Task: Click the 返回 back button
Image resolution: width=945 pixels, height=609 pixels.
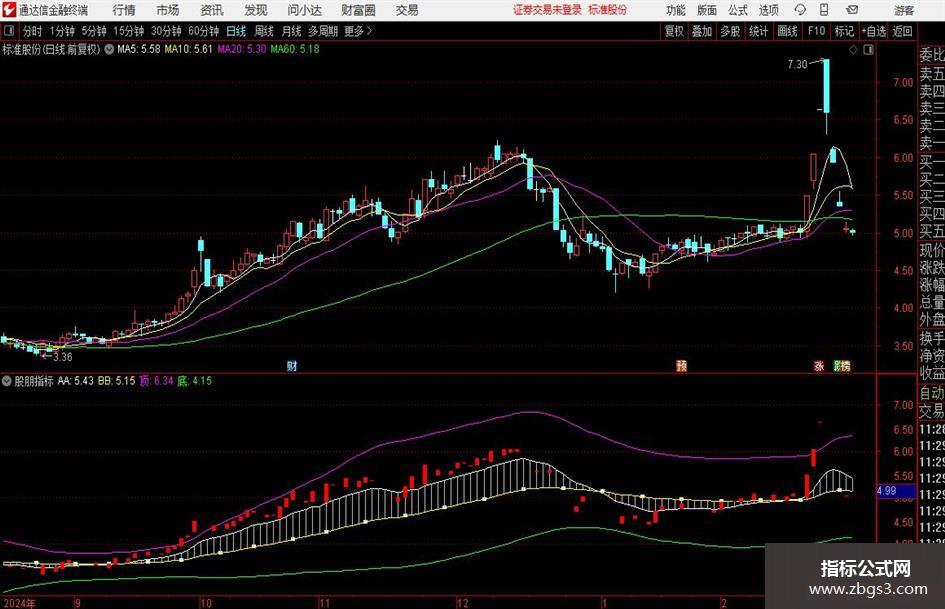Action: tap(902, 31)
